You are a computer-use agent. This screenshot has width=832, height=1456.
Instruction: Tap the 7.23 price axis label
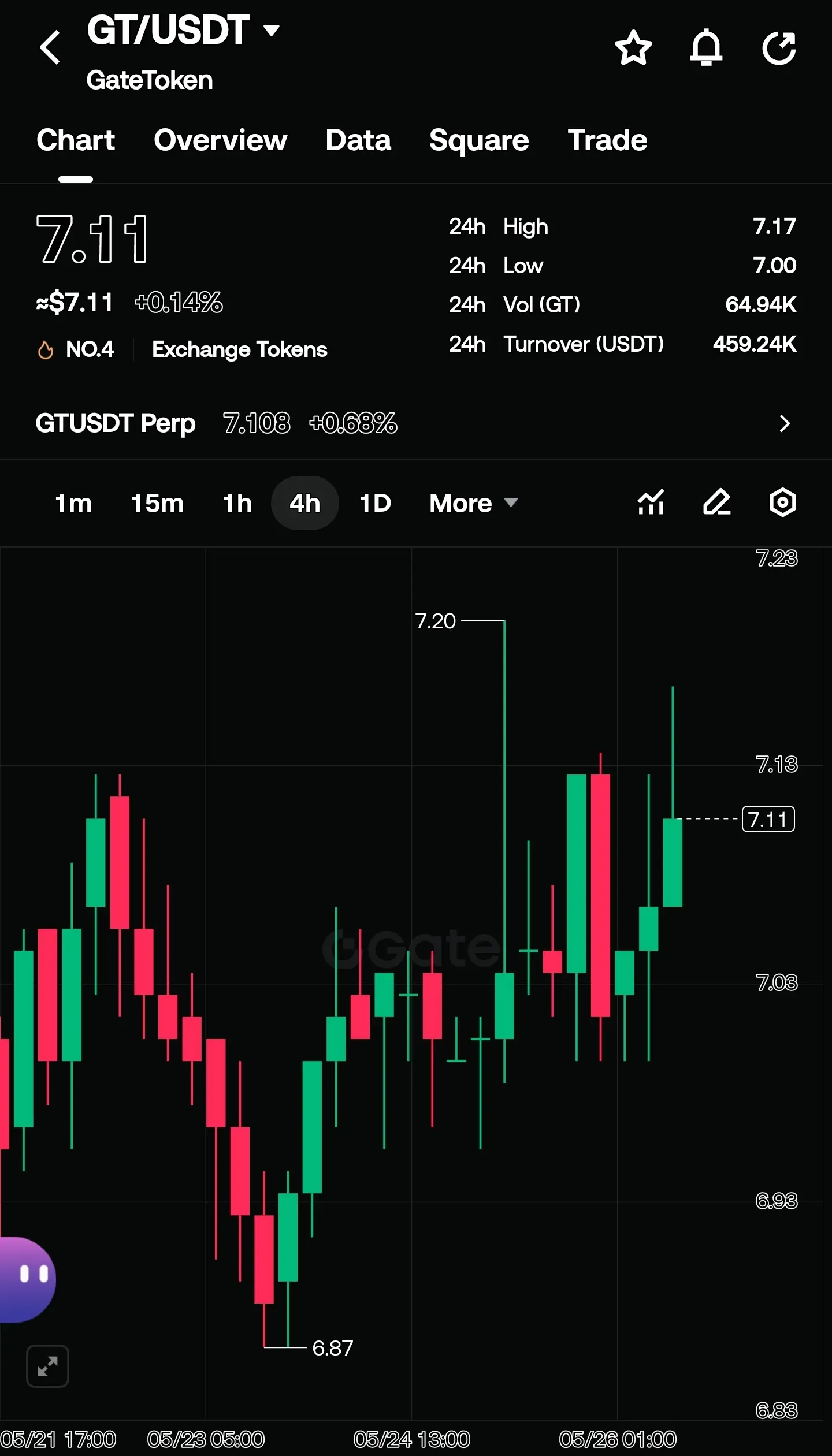coord(777,558)
